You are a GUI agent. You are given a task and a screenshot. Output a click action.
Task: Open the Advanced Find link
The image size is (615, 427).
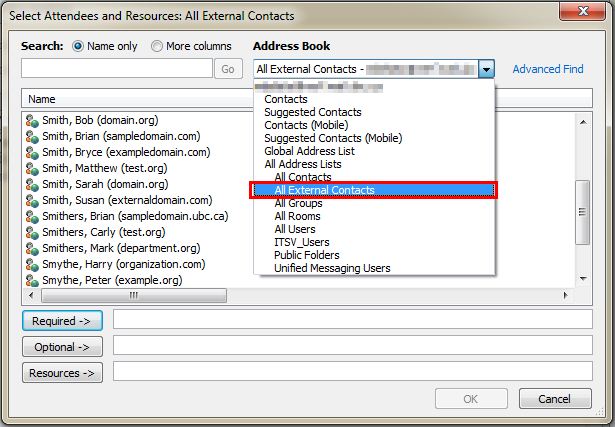(x=548, y=69)
